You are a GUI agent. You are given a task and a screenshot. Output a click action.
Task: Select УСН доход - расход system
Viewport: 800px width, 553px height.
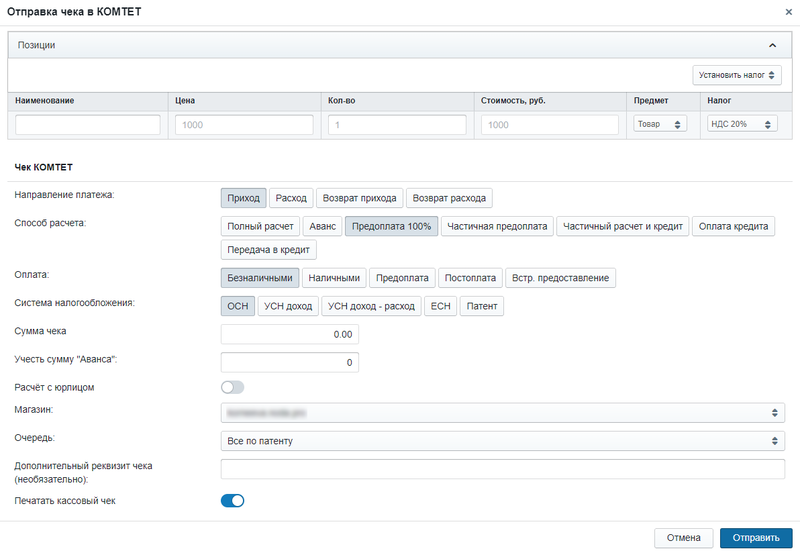[x=371, y=306]
